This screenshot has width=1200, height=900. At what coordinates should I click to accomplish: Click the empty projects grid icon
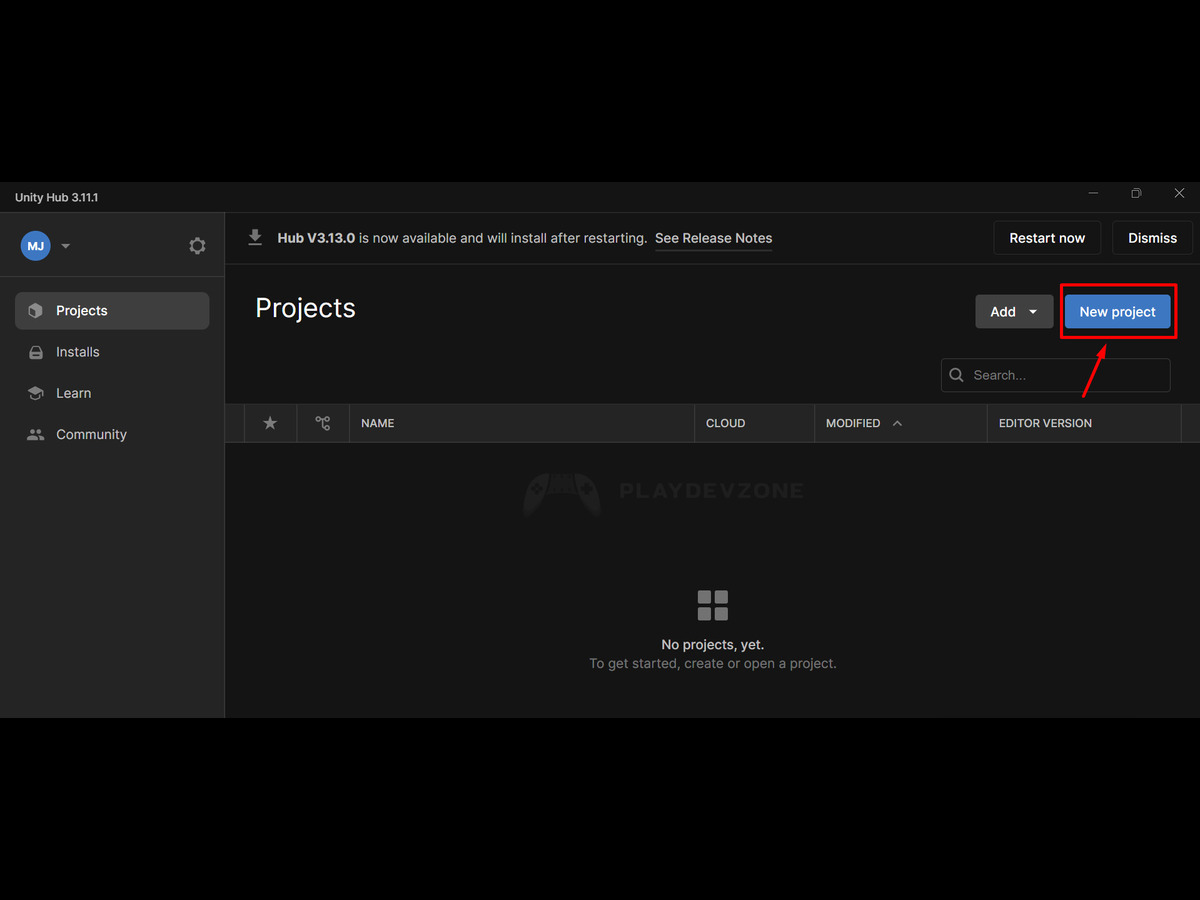coord(713,605)
